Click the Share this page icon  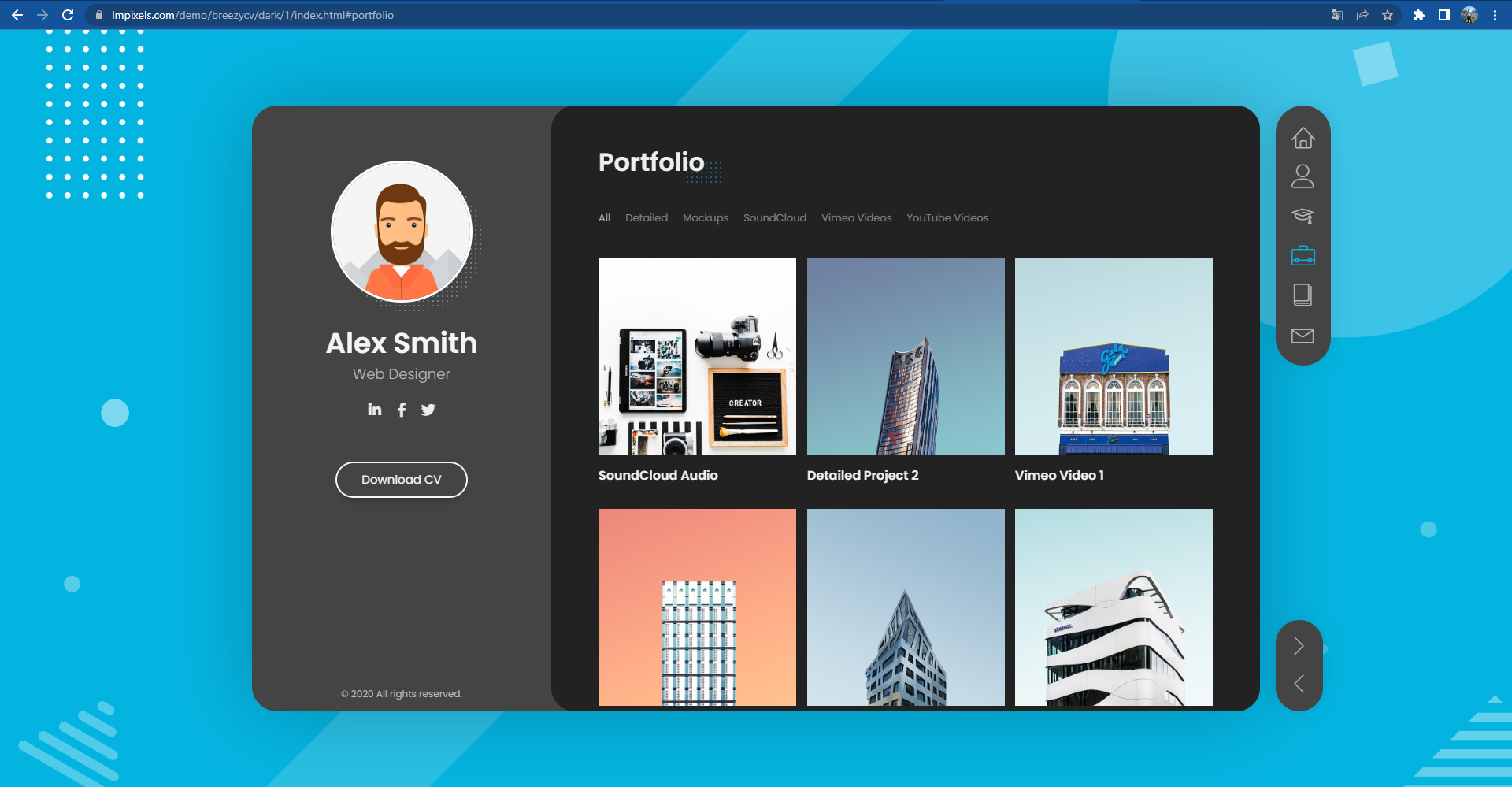tap(1362, 15)
